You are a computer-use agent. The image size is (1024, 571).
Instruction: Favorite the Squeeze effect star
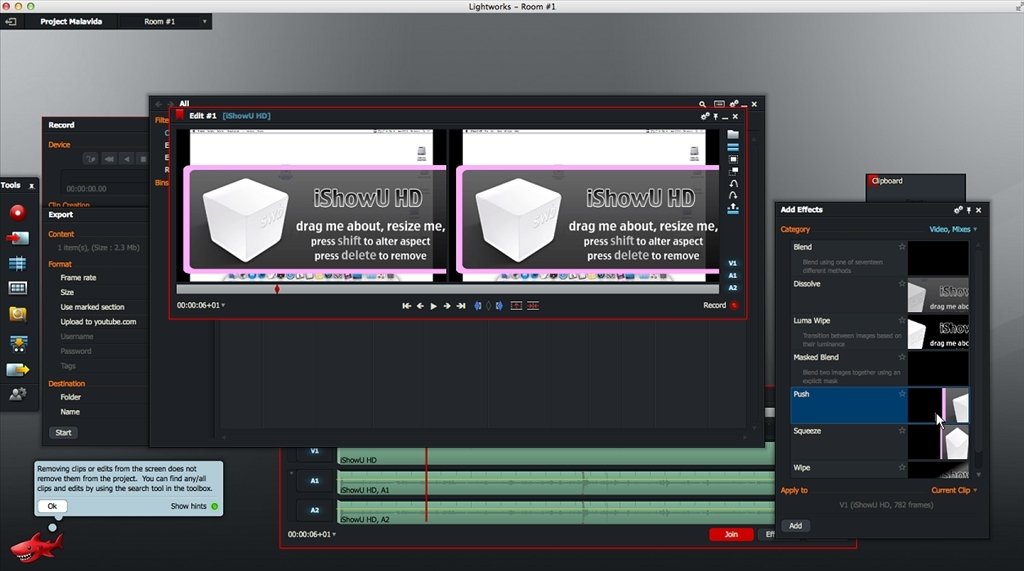(x=902, y=431)
